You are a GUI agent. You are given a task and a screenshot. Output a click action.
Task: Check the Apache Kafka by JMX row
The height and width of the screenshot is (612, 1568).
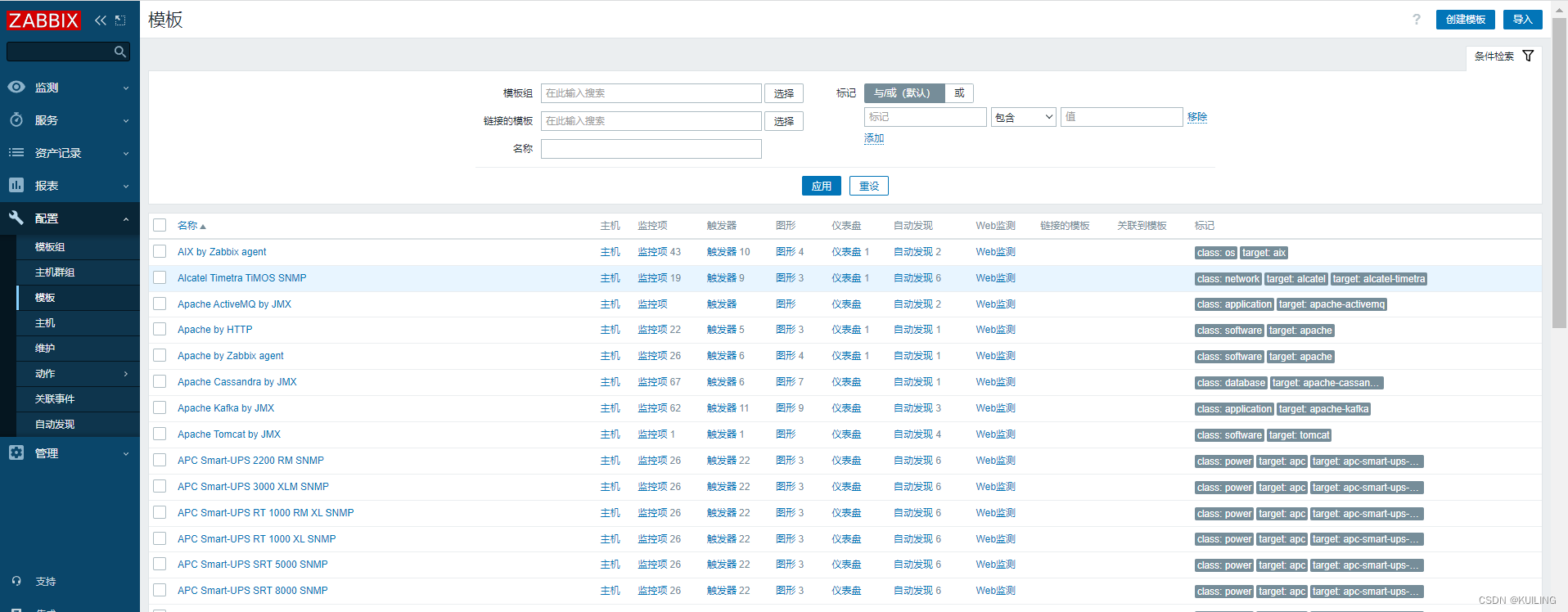(160, 407)
